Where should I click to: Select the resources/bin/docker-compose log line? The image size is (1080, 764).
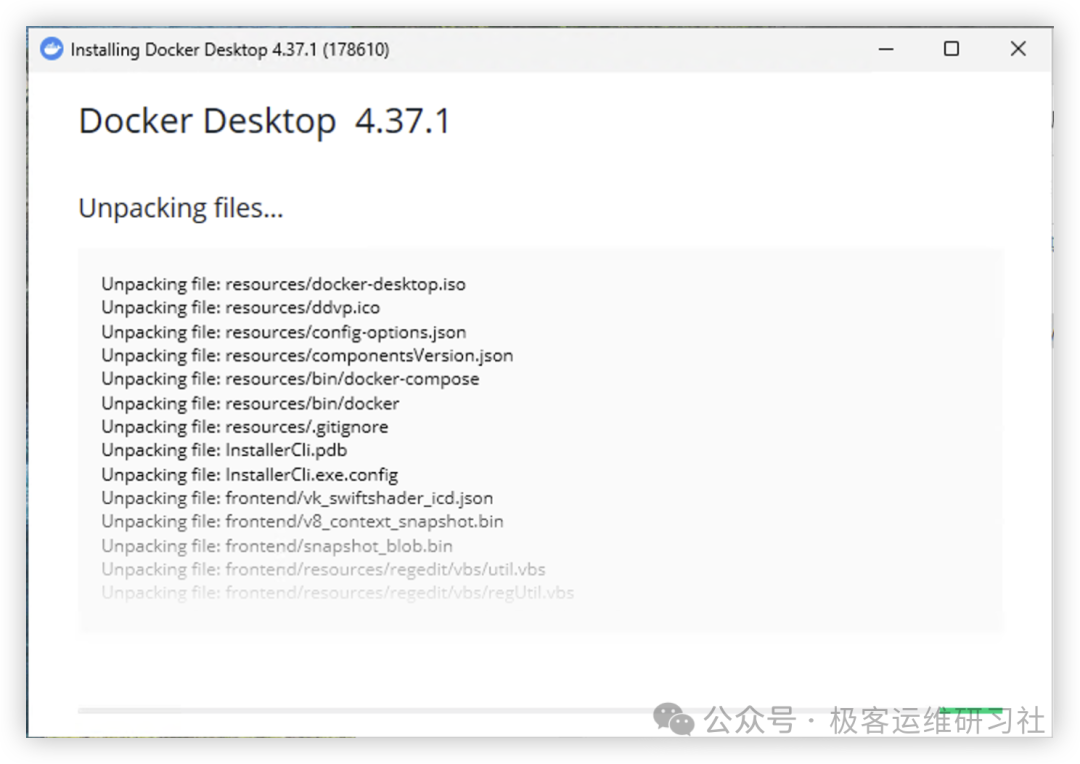tap(290, 379)
